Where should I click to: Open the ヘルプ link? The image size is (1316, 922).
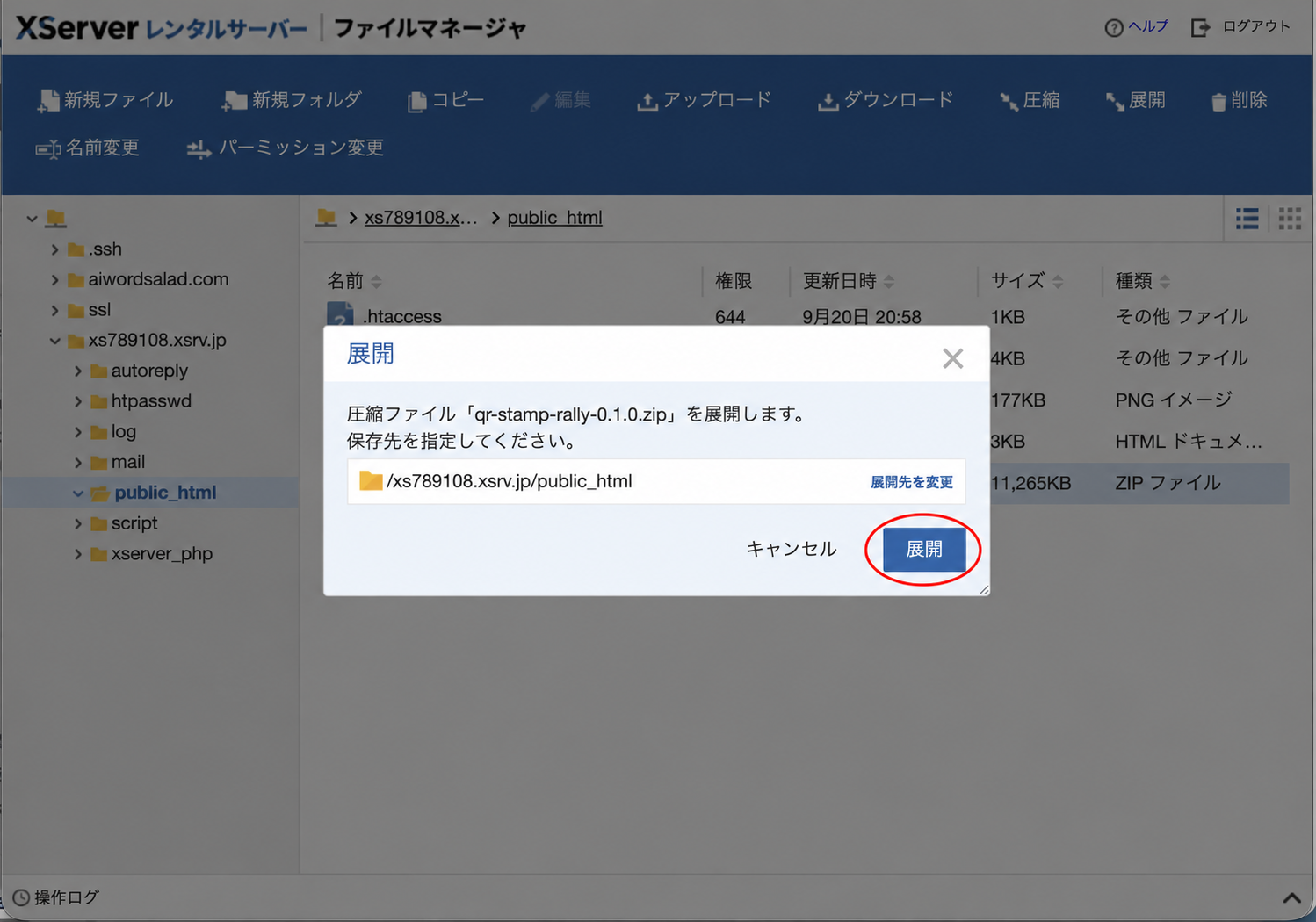[1137, 27]
